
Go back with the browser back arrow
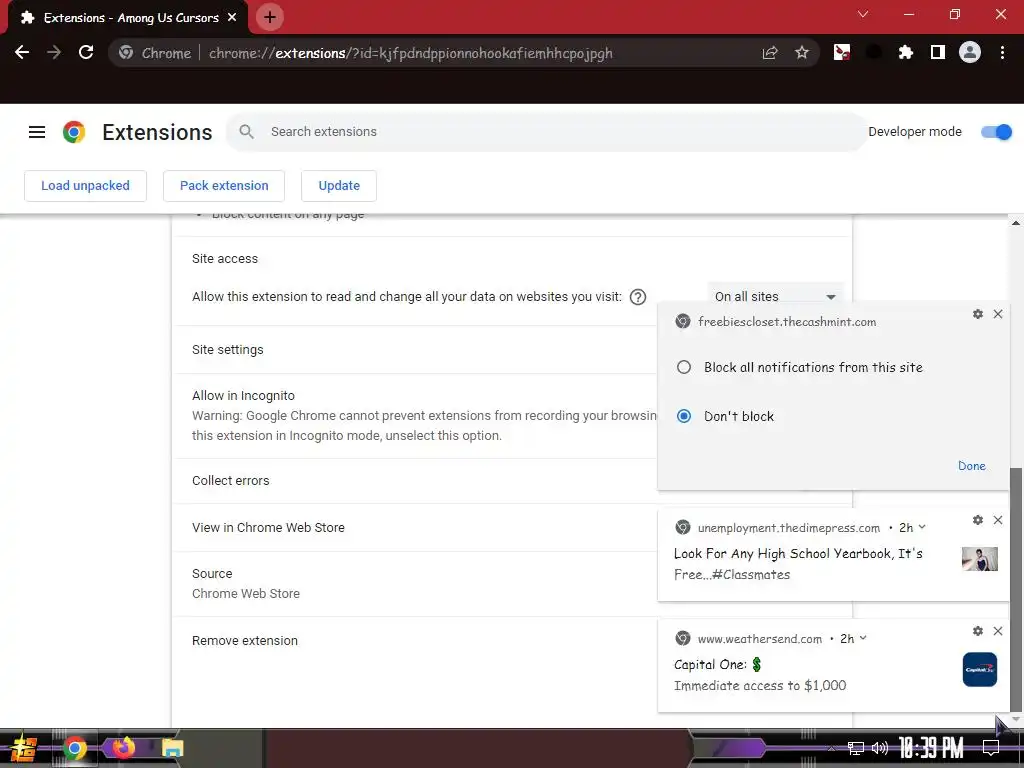pos(22,52)
